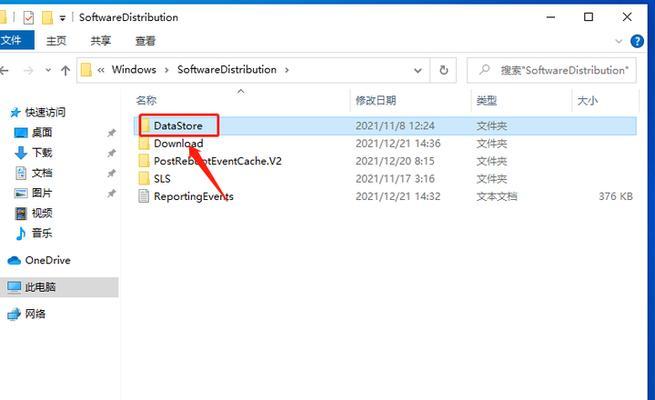655x400 pixels.
Task: Sort by the 修改日期 column header
Action: click(x=376, y=100)
